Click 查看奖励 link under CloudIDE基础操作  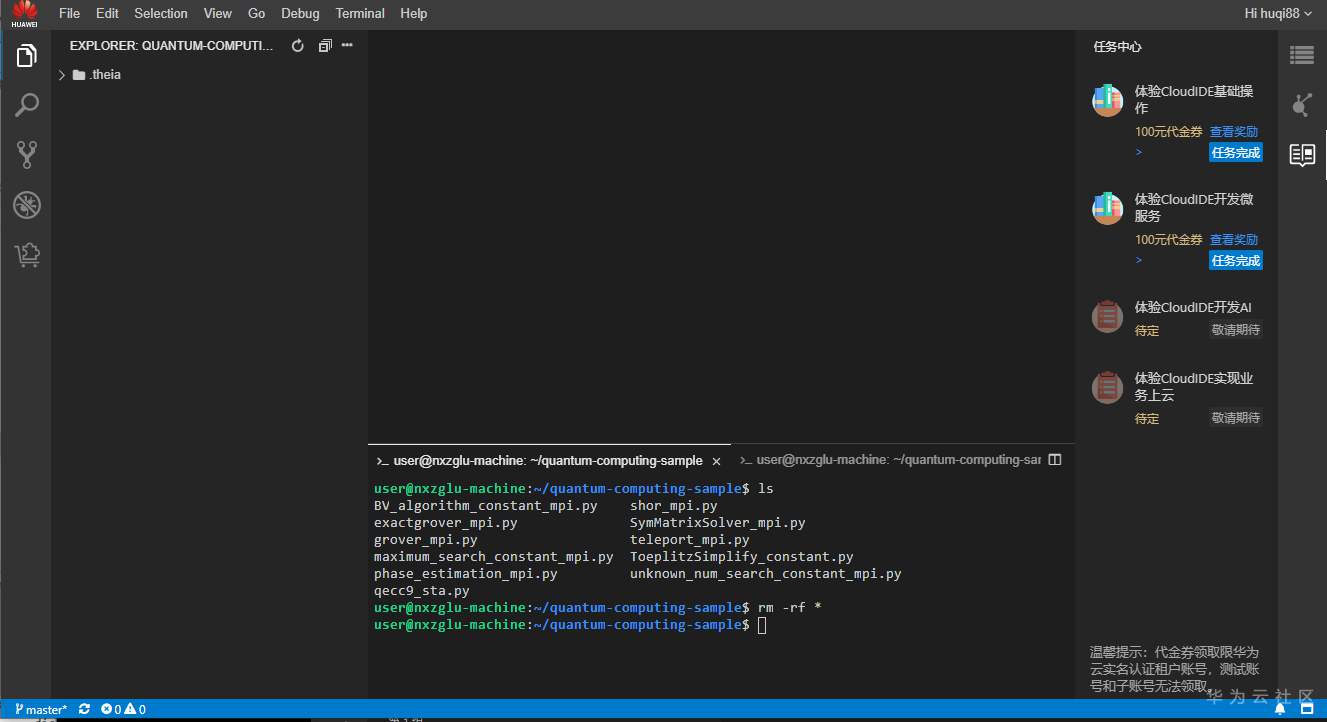tap(1233, 132)
